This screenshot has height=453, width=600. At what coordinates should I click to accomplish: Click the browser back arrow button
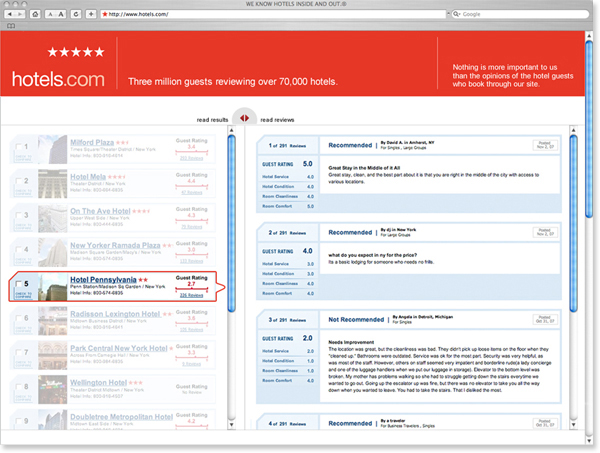tap(8, 14)
